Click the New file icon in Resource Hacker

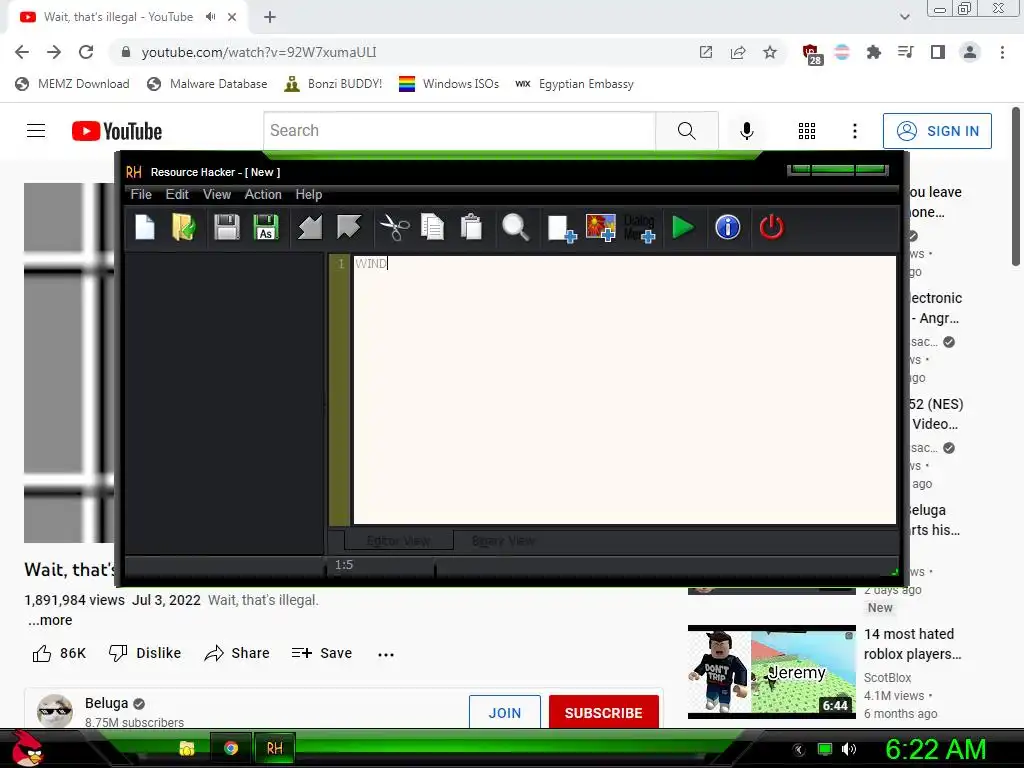coord(144,228)
